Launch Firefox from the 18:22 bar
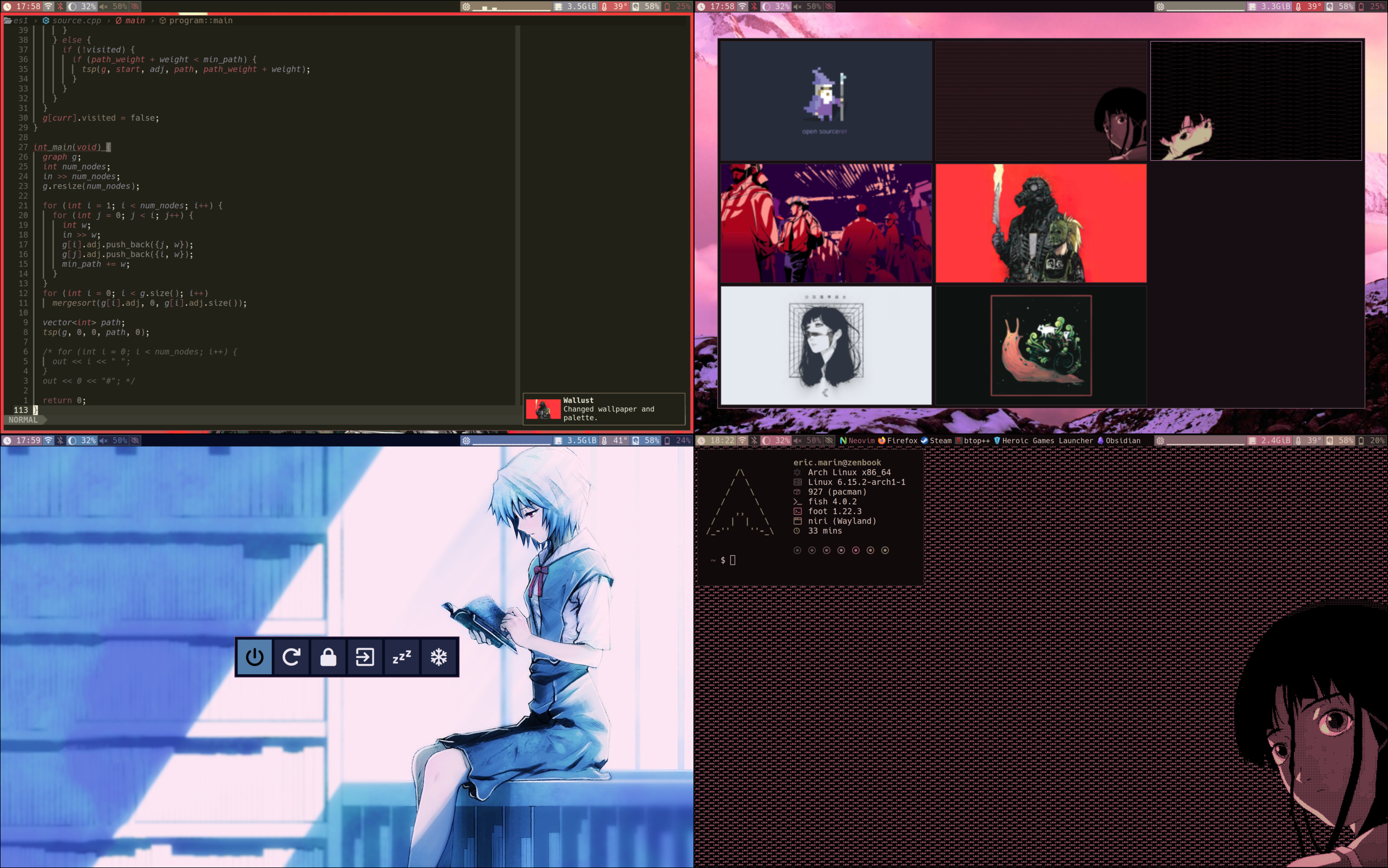The image size is (1388, 868). tap(898, 440)
